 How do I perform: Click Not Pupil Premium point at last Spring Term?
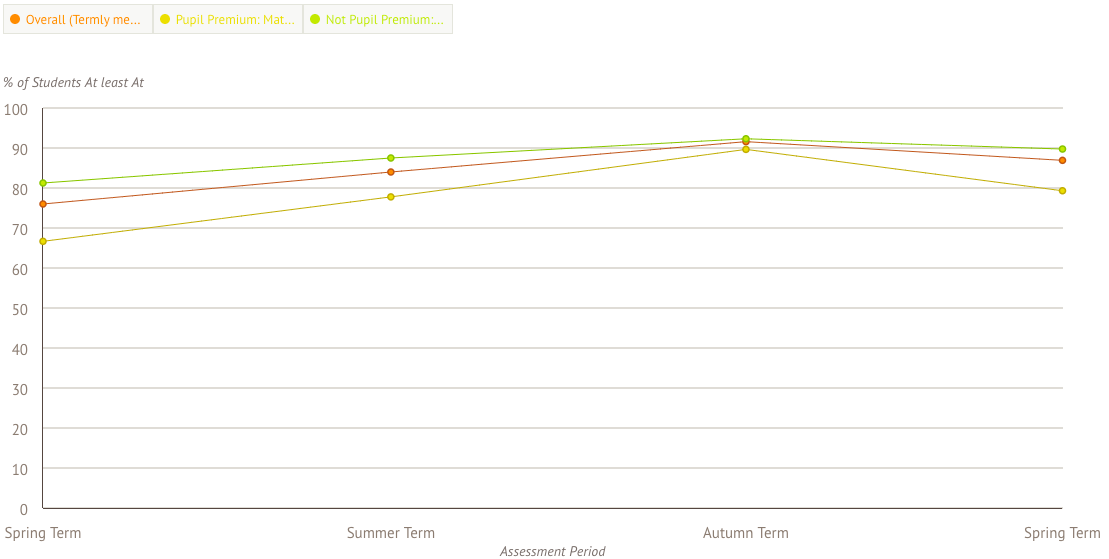pyautogui.click(x=1062, y=149)
